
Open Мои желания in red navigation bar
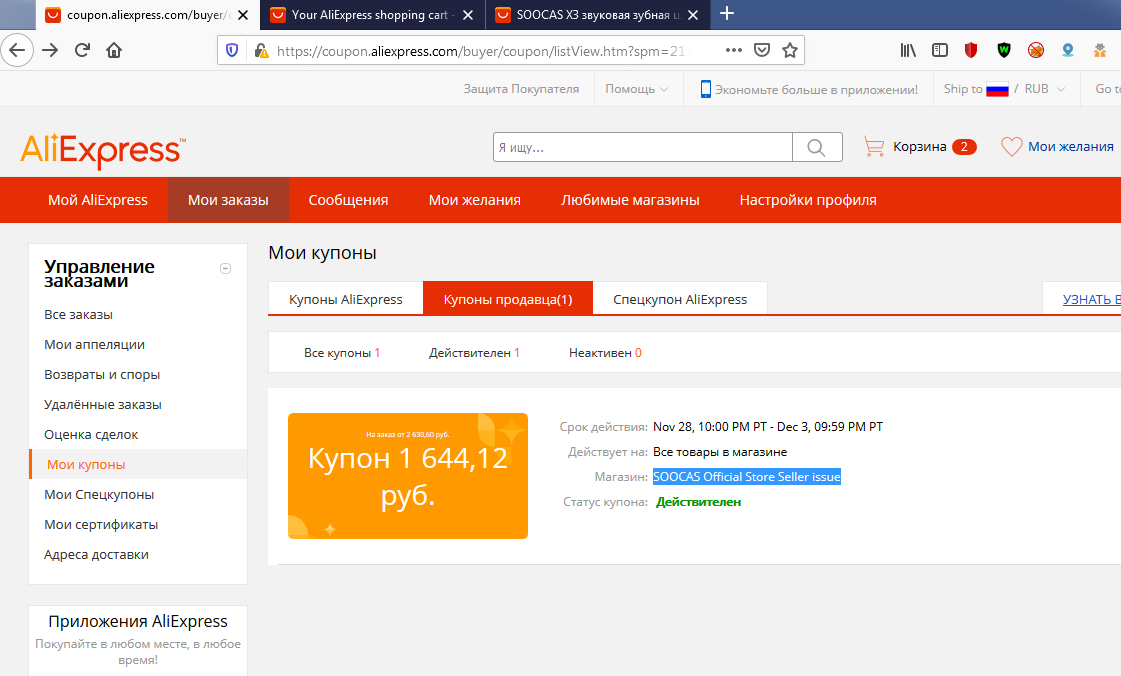pyautogui.click(x=475, y=200)
